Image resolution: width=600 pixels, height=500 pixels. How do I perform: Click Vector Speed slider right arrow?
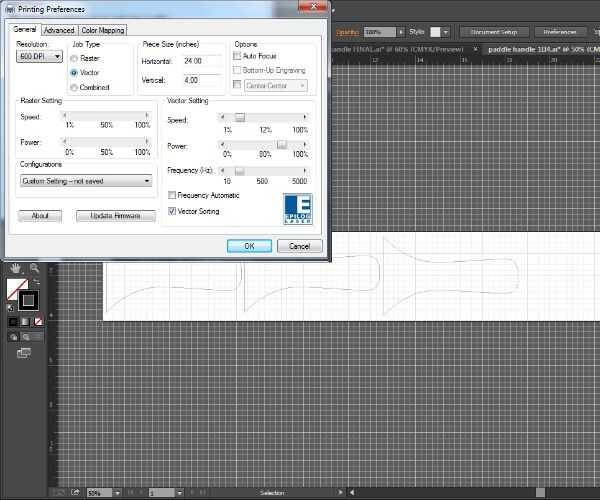click(305, 117)
